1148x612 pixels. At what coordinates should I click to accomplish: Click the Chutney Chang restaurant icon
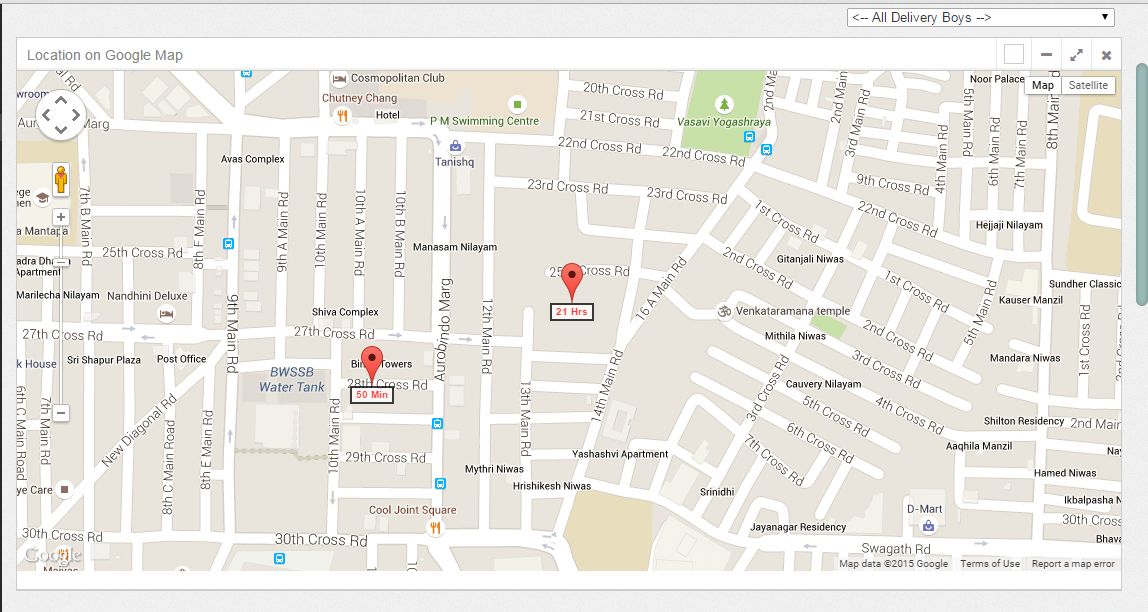[x=342, y=116]
